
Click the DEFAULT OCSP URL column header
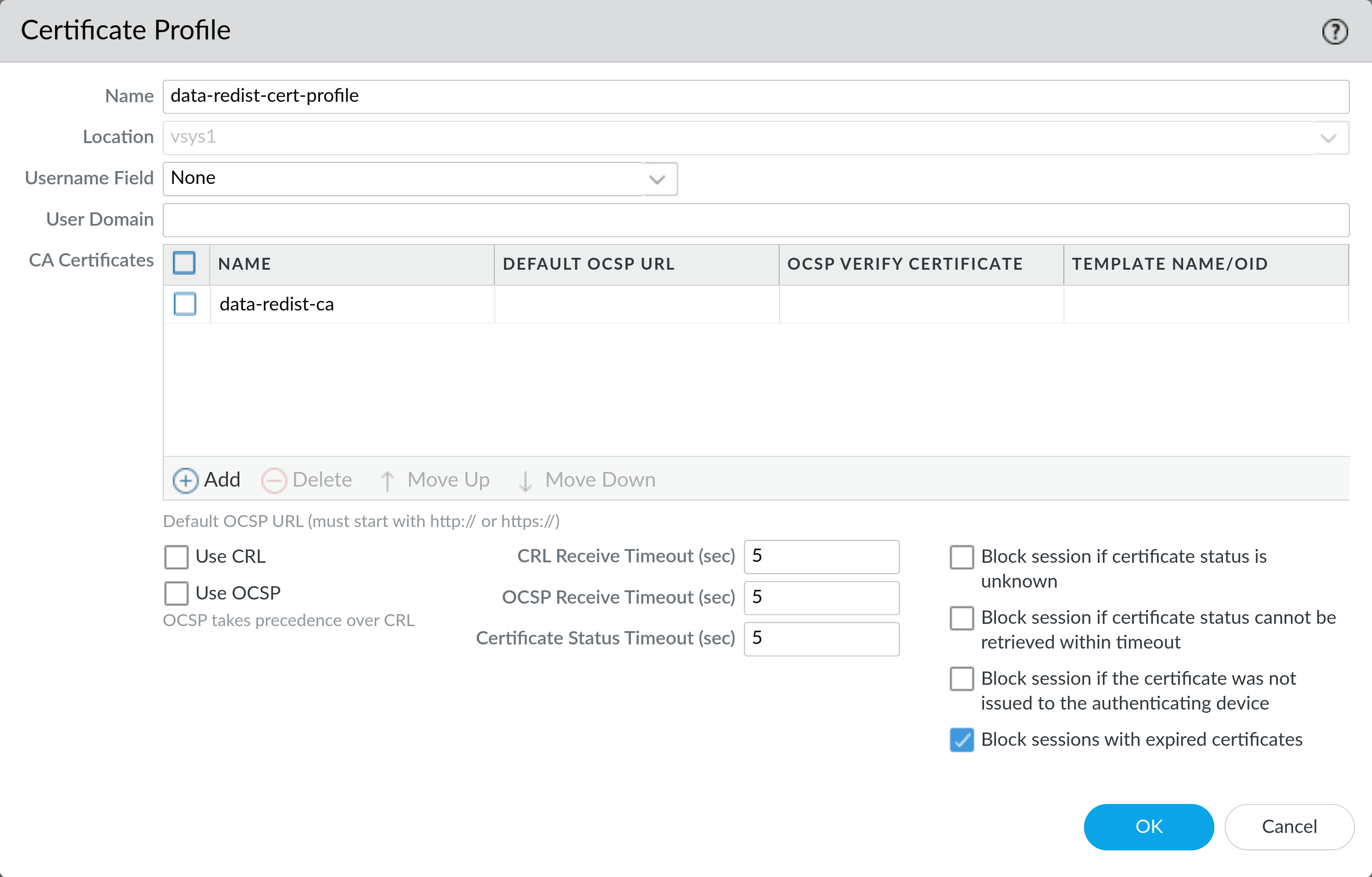pos(588,263)
